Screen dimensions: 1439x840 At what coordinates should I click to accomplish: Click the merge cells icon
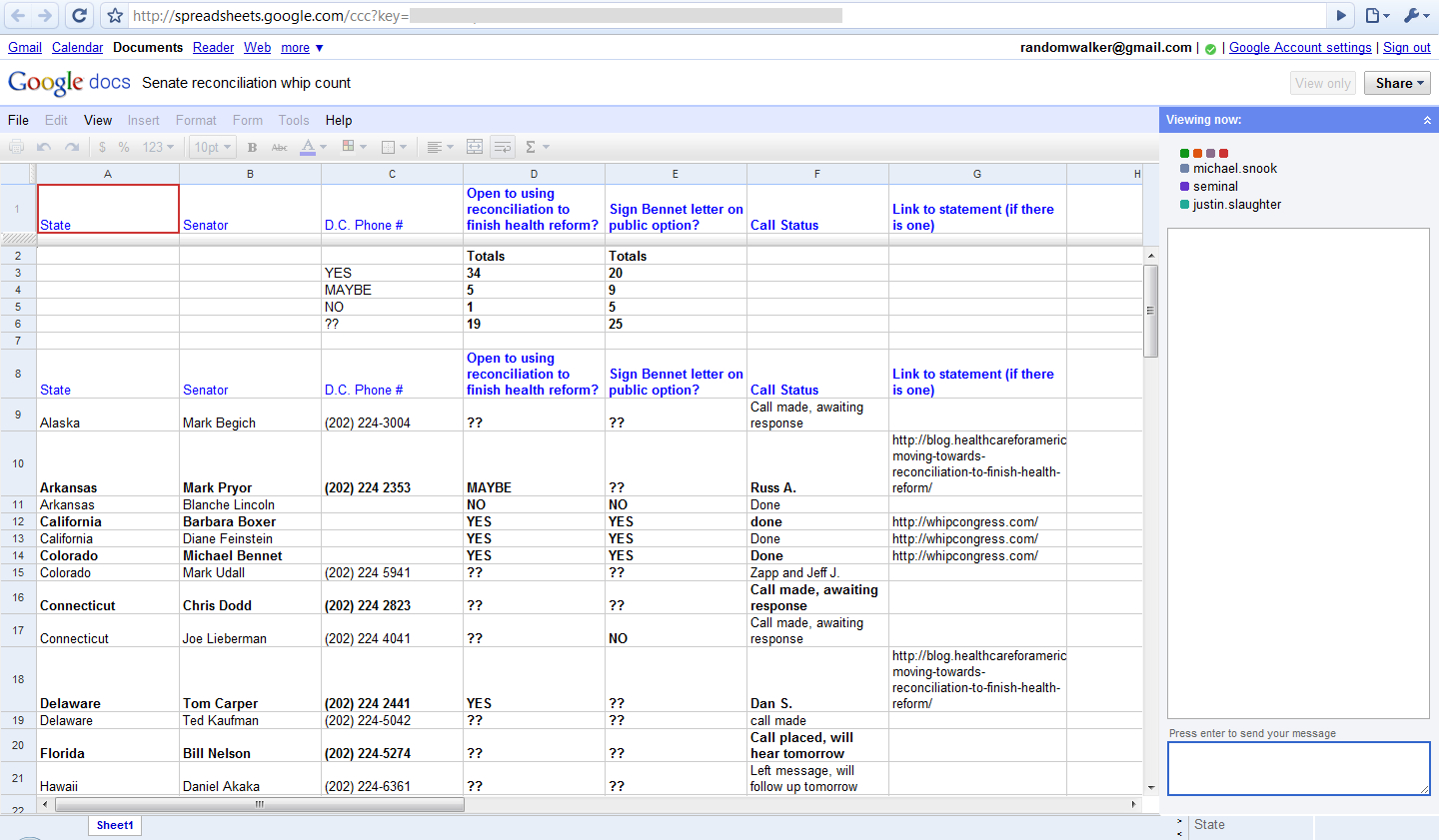(x=475, y=147)
